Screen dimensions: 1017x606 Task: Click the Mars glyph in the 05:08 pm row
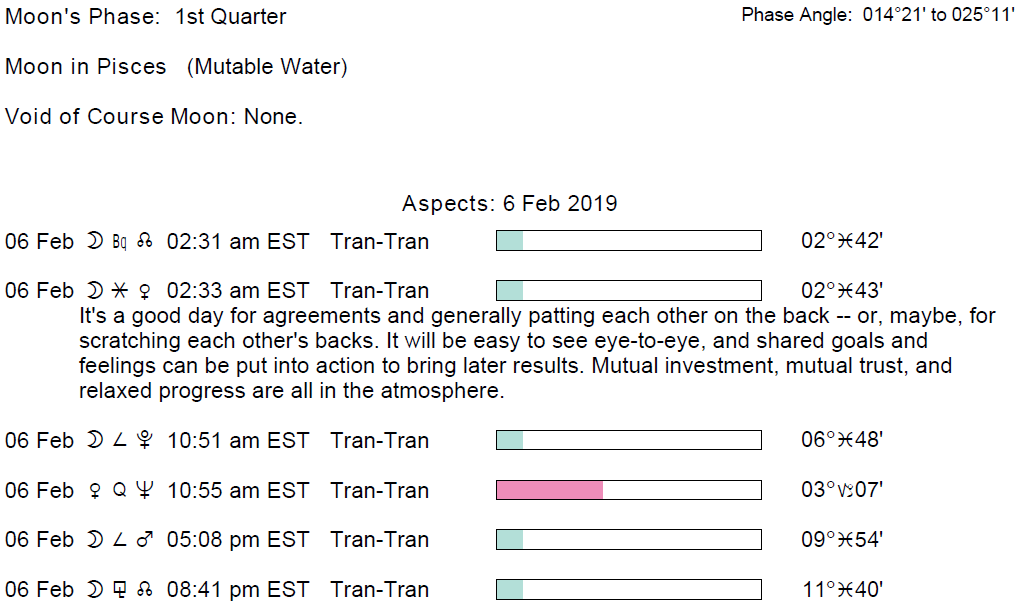pos(145,540)
